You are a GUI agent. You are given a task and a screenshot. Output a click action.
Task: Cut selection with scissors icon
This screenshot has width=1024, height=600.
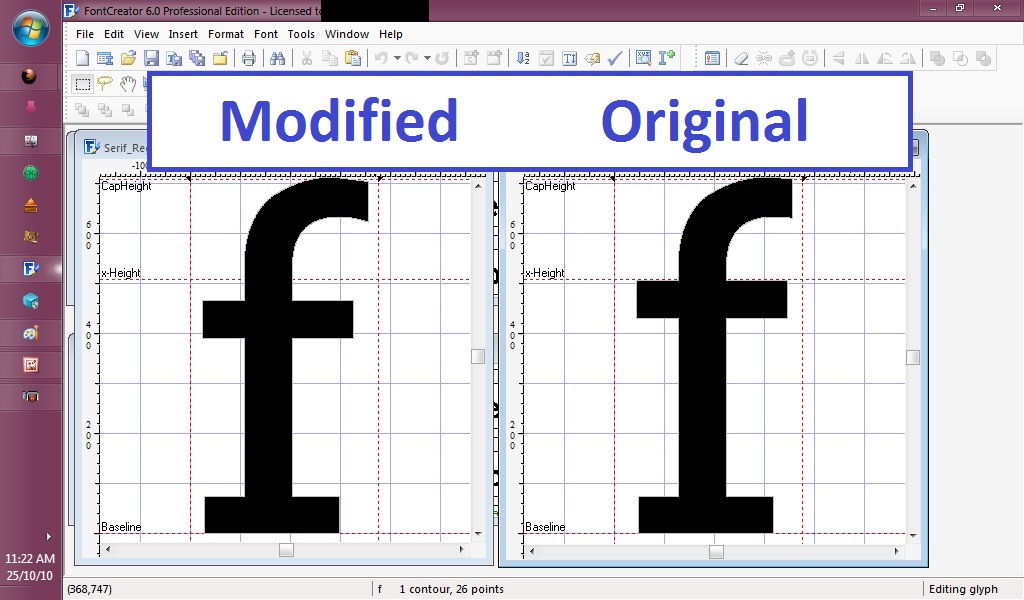[306, 59]
